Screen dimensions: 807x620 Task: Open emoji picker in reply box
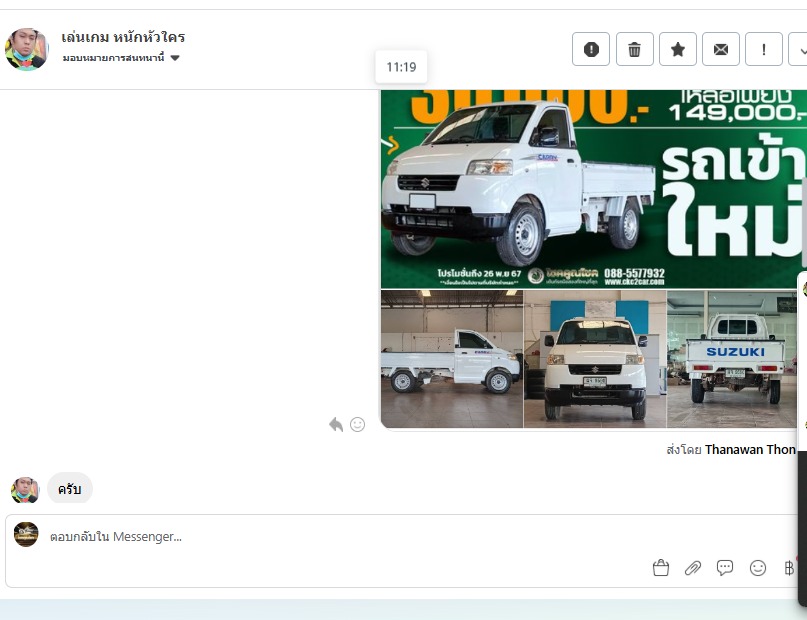tap(758, 568)
